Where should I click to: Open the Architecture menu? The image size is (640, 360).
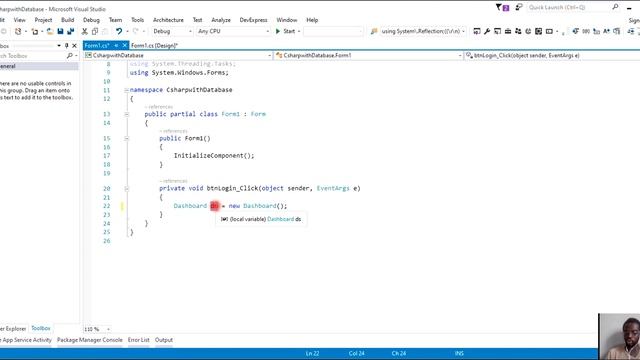[168, 20]
